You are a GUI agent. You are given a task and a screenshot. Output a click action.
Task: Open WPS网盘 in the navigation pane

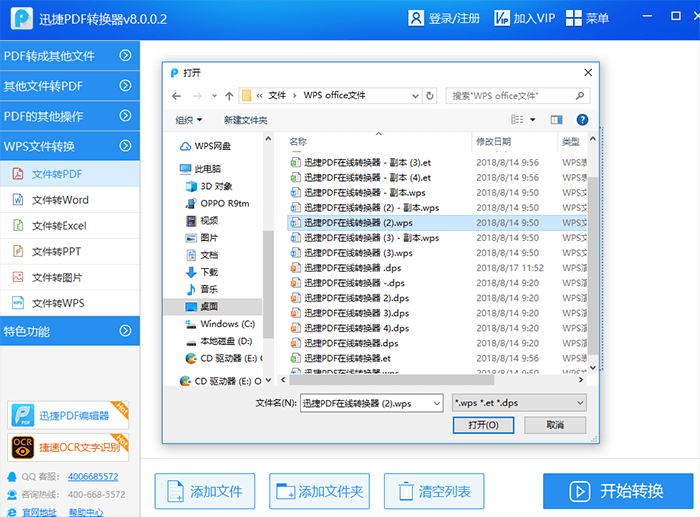205,146
